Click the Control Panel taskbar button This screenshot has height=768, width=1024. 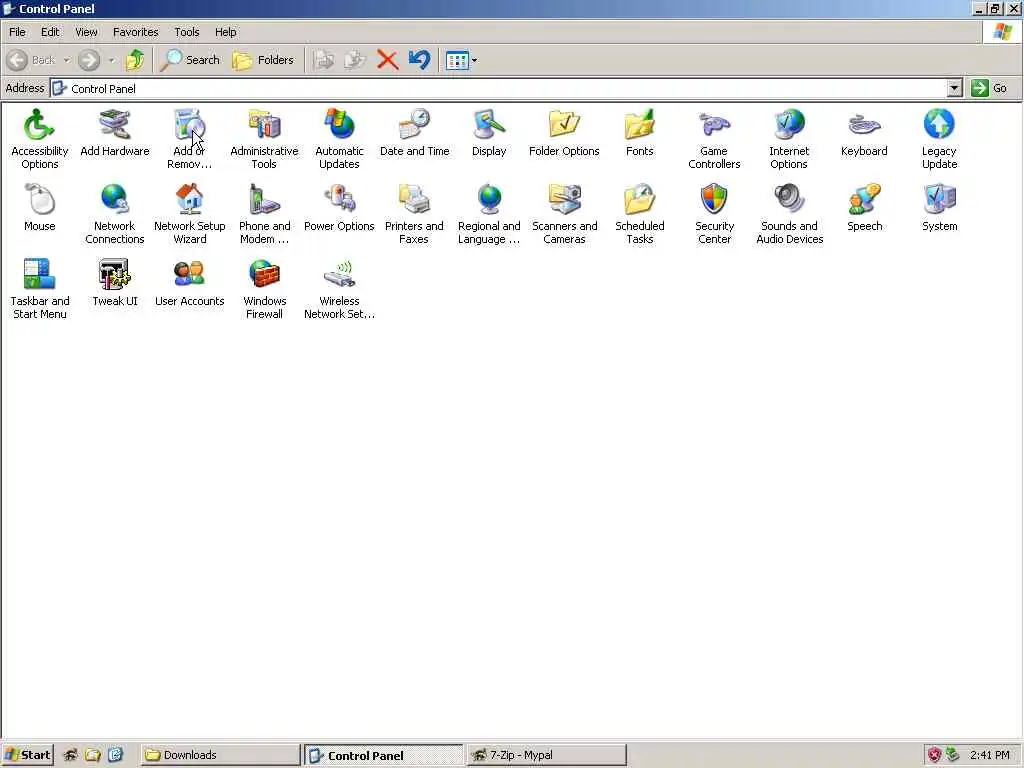(x=383, y=755)
